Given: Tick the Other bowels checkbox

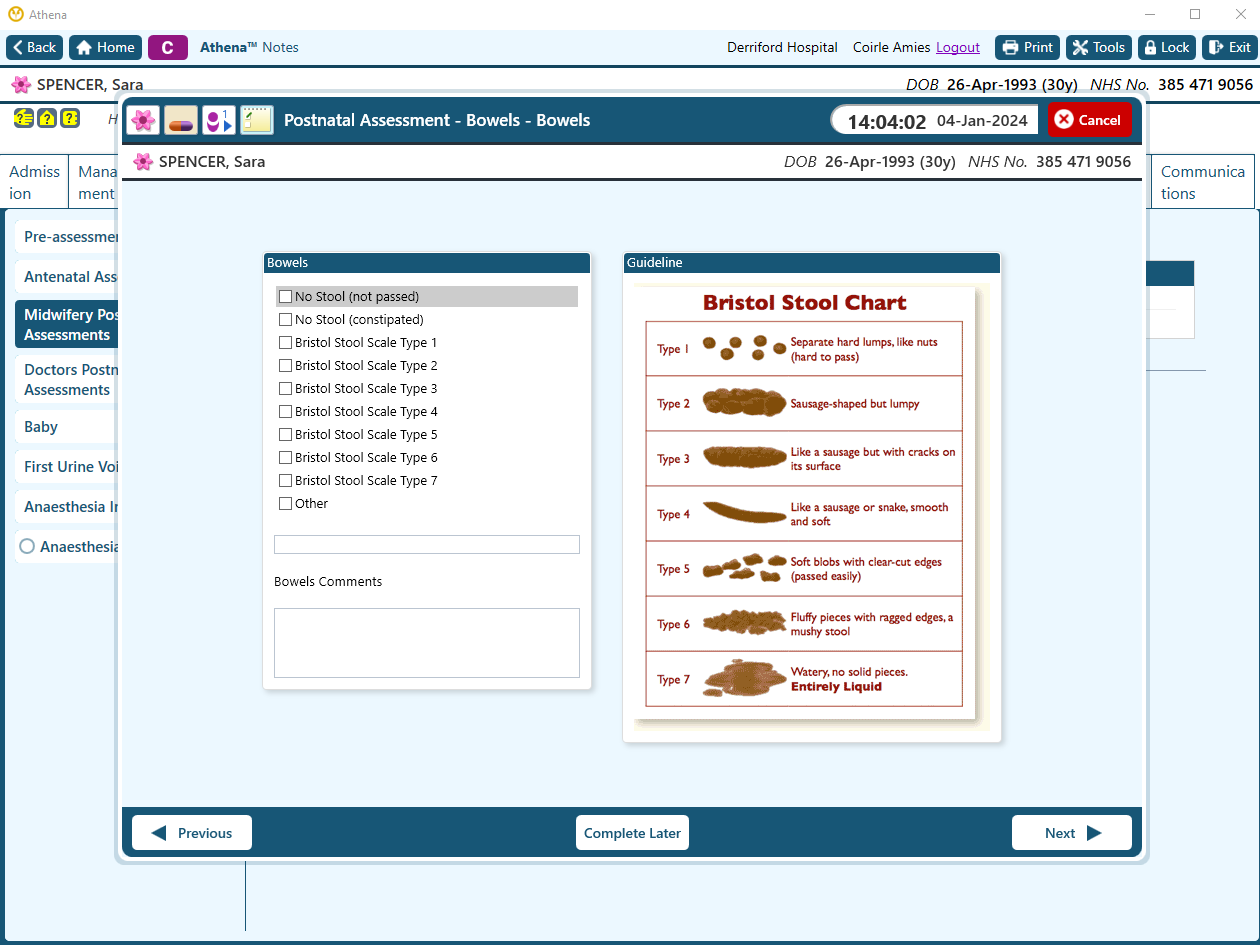Looking at the screenshot, I should click(286, 504).
